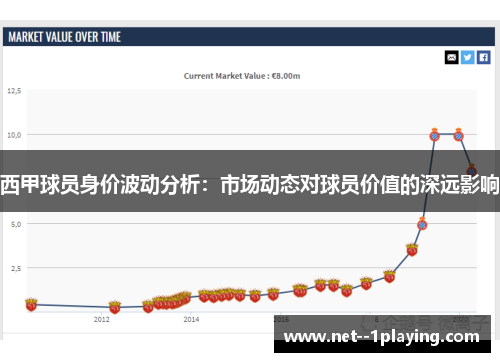Click the 12,5 y-axis label
Screen dimensions: 500x362
click(x=14, y=91)
